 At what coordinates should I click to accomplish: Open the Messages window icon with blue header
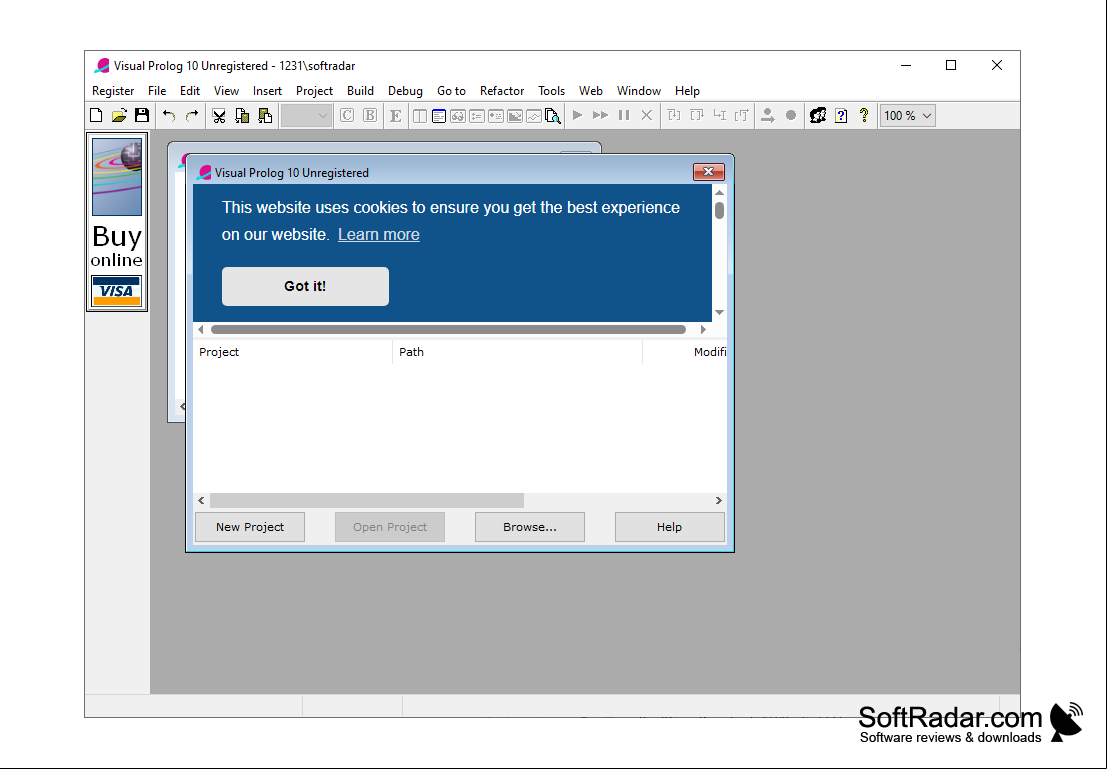(x=438, y=116)
